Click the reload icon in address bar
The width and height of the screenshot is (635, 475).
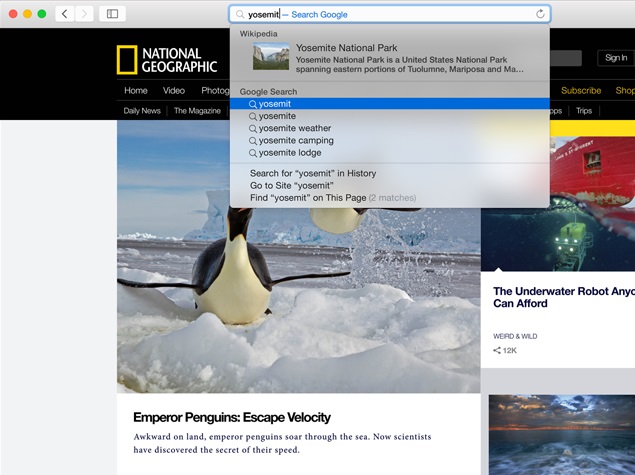pos(540,14)
